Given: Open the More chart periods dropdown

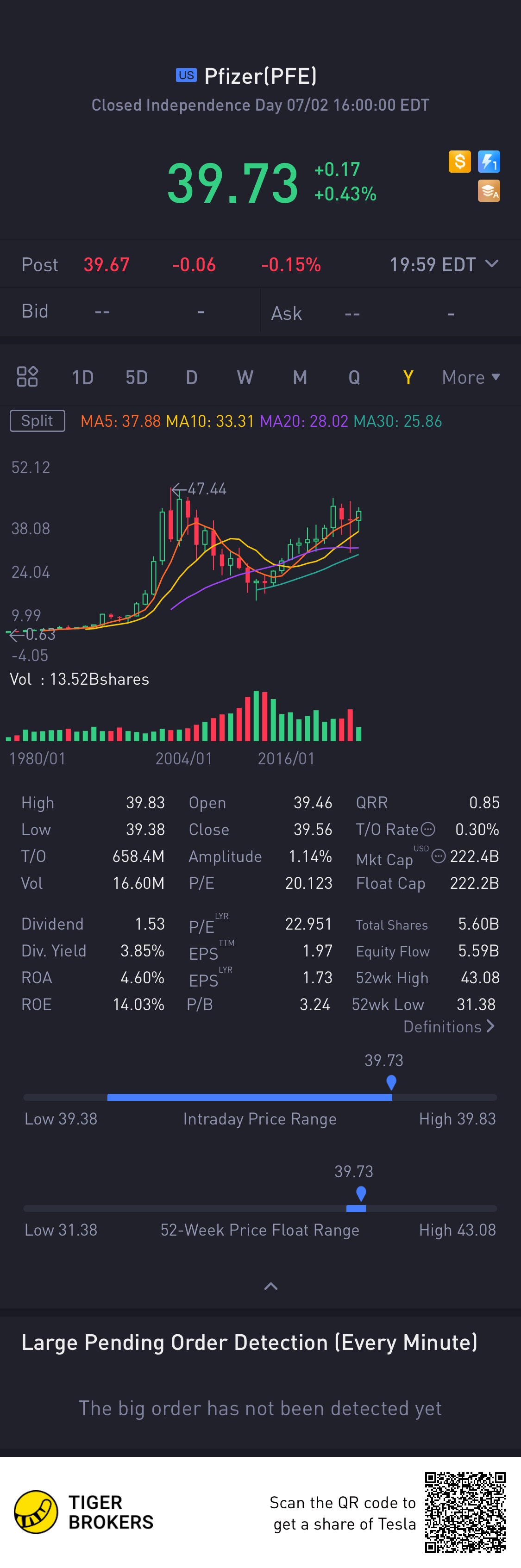Looking at the screenshot, I should click(x=471, y=377).
